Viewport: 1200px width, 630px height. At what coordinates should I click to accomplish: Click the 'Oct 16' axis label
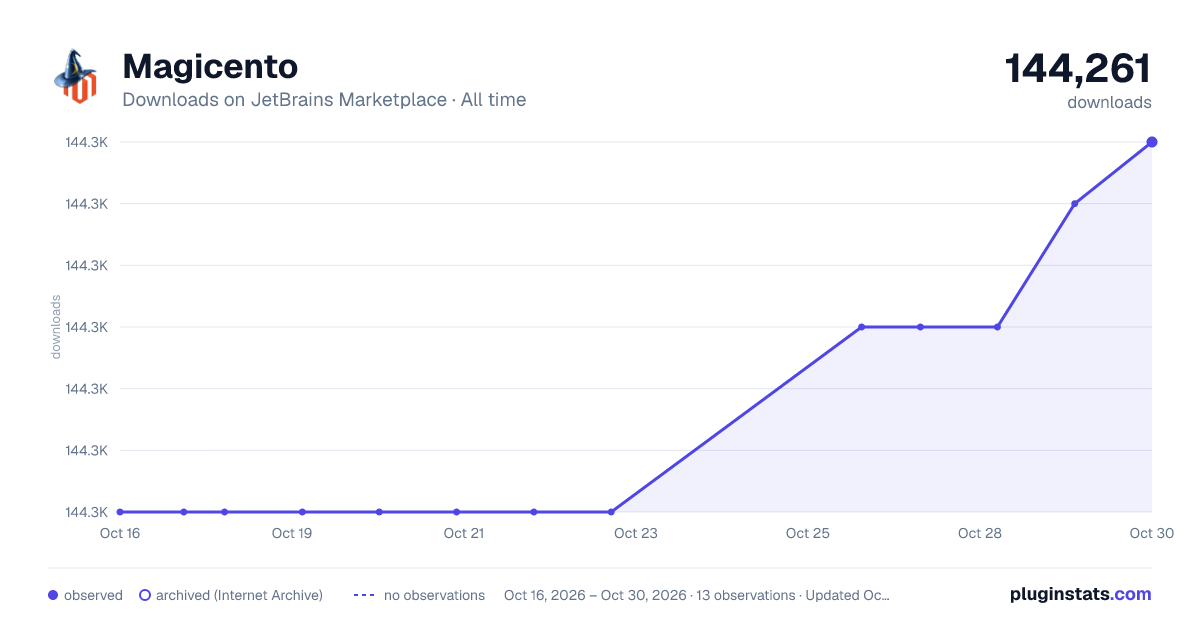point(120,533)
